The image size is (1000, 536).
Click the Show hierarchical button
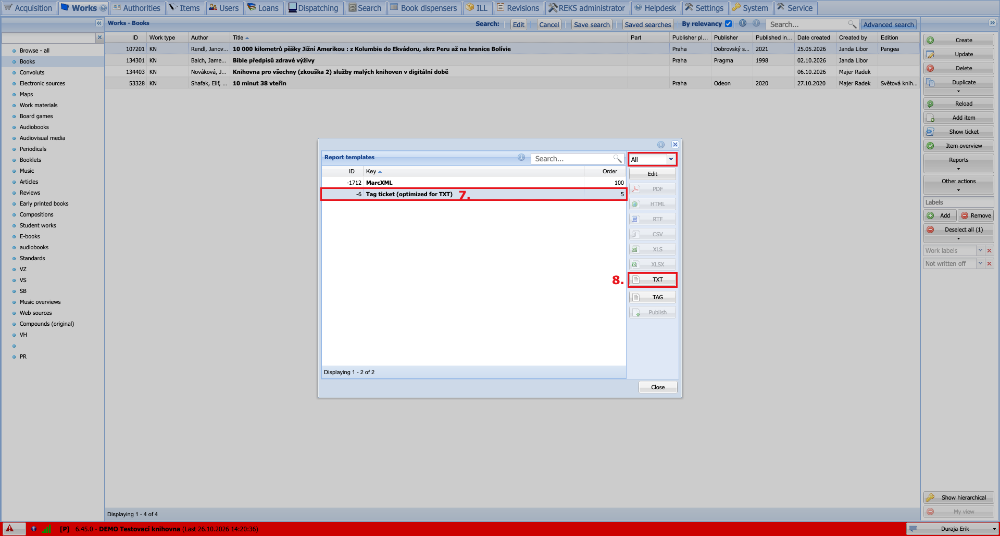coord(959,498)
